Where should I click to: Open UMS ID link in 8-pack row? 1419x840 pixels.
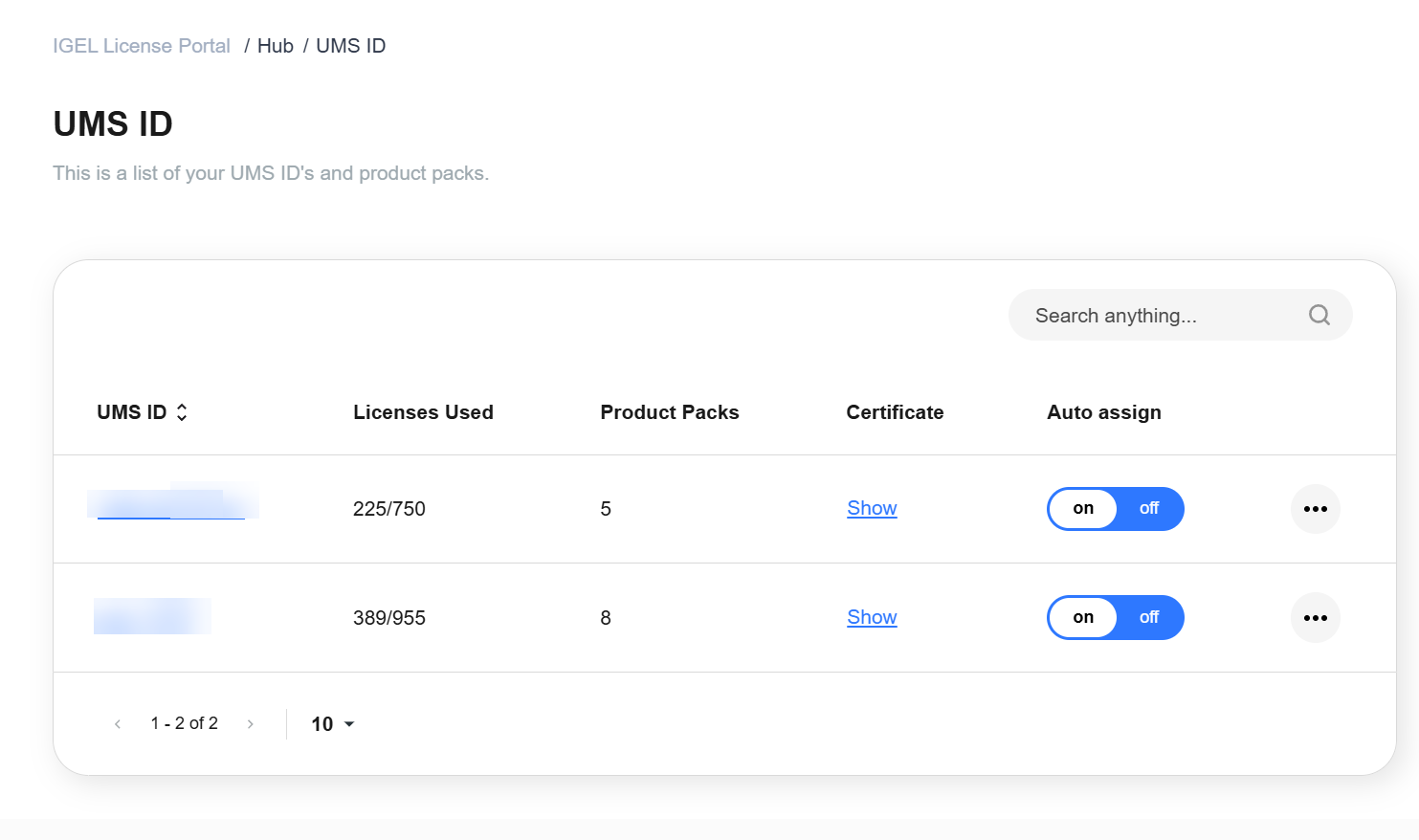point(152,617)
